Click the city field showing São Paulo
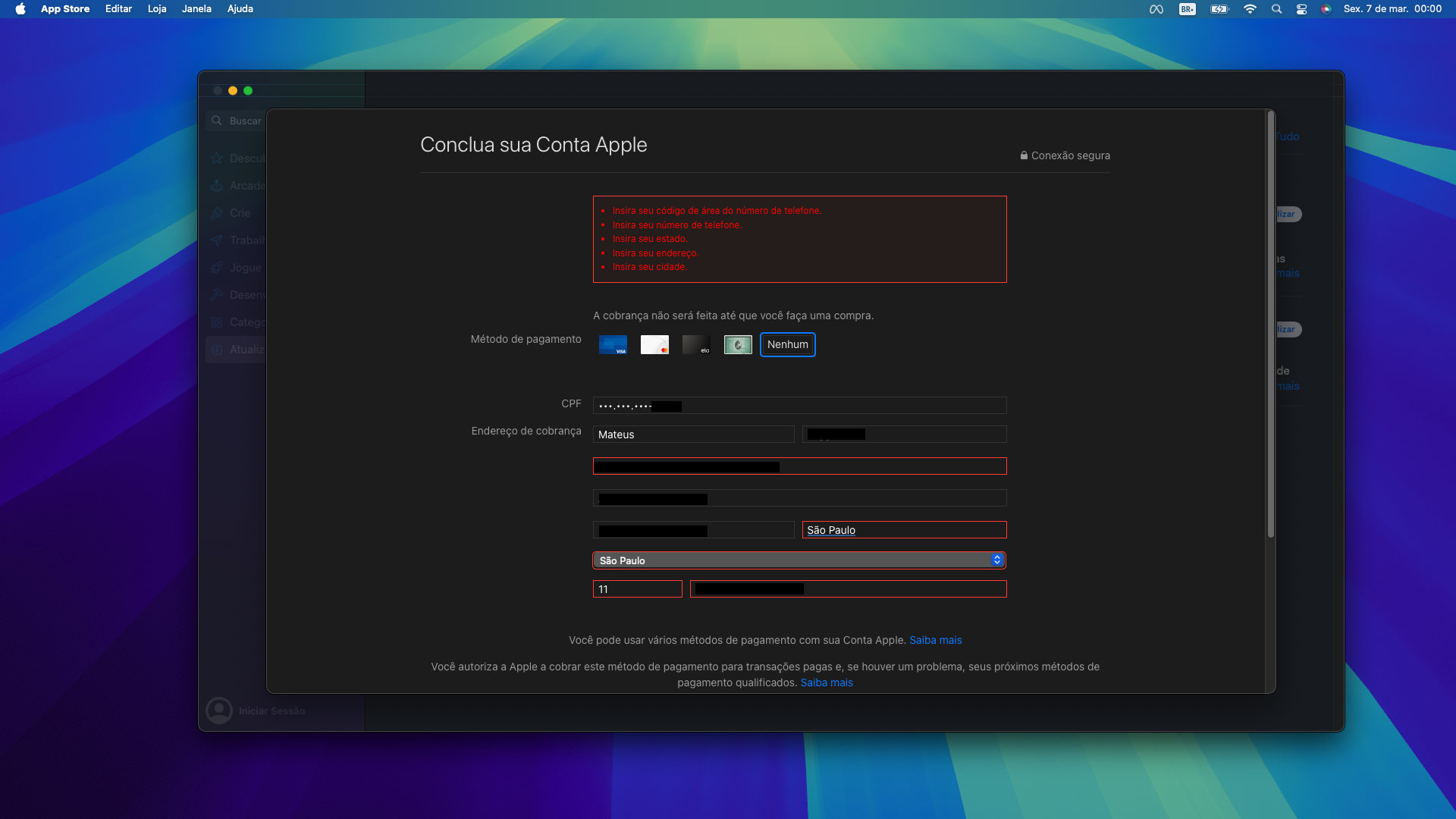This screenshot has height=819, width=1456. (904, 530)
